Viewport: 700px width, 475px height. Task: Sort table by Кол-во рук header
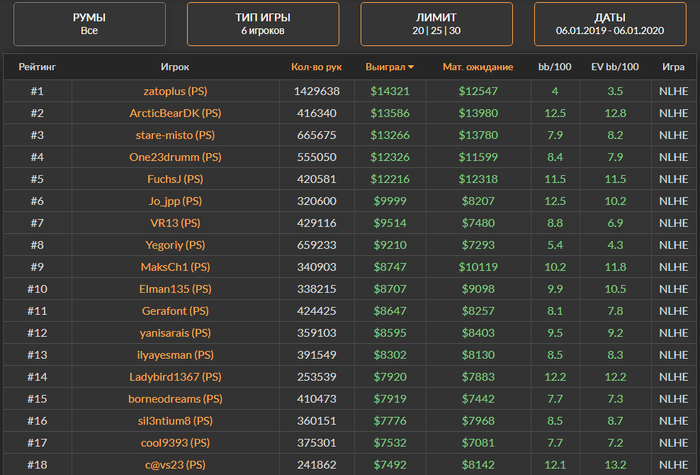[x=316, y=67]
